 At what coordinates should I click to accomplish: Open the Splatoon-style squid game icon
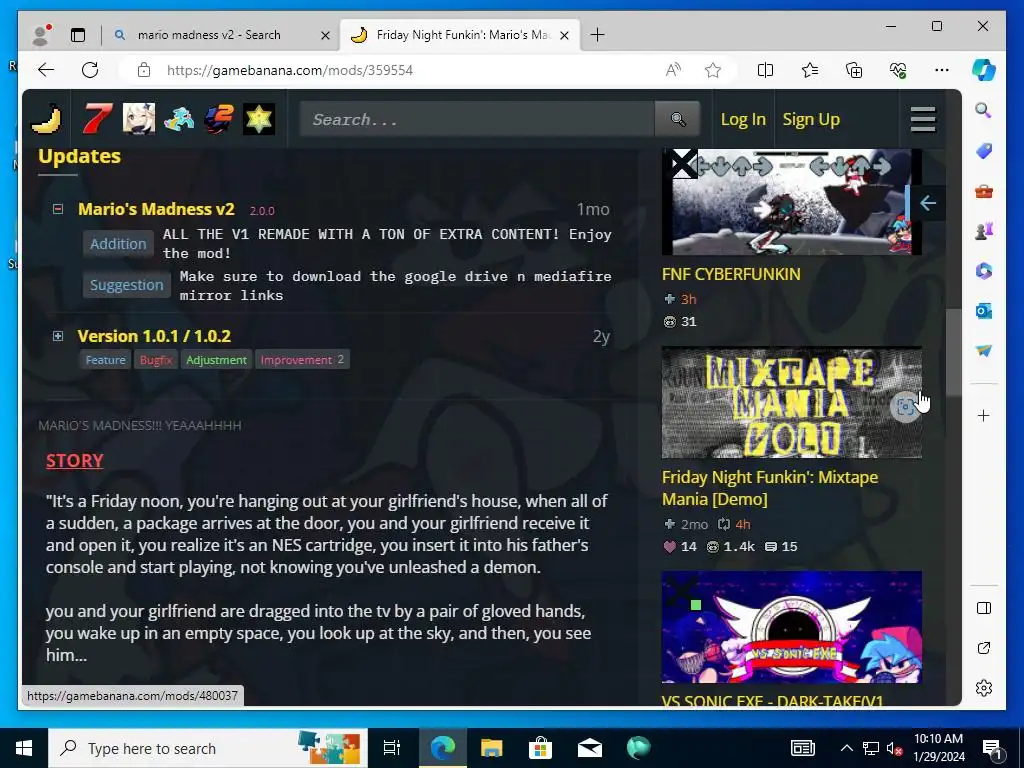click(179, 119)
